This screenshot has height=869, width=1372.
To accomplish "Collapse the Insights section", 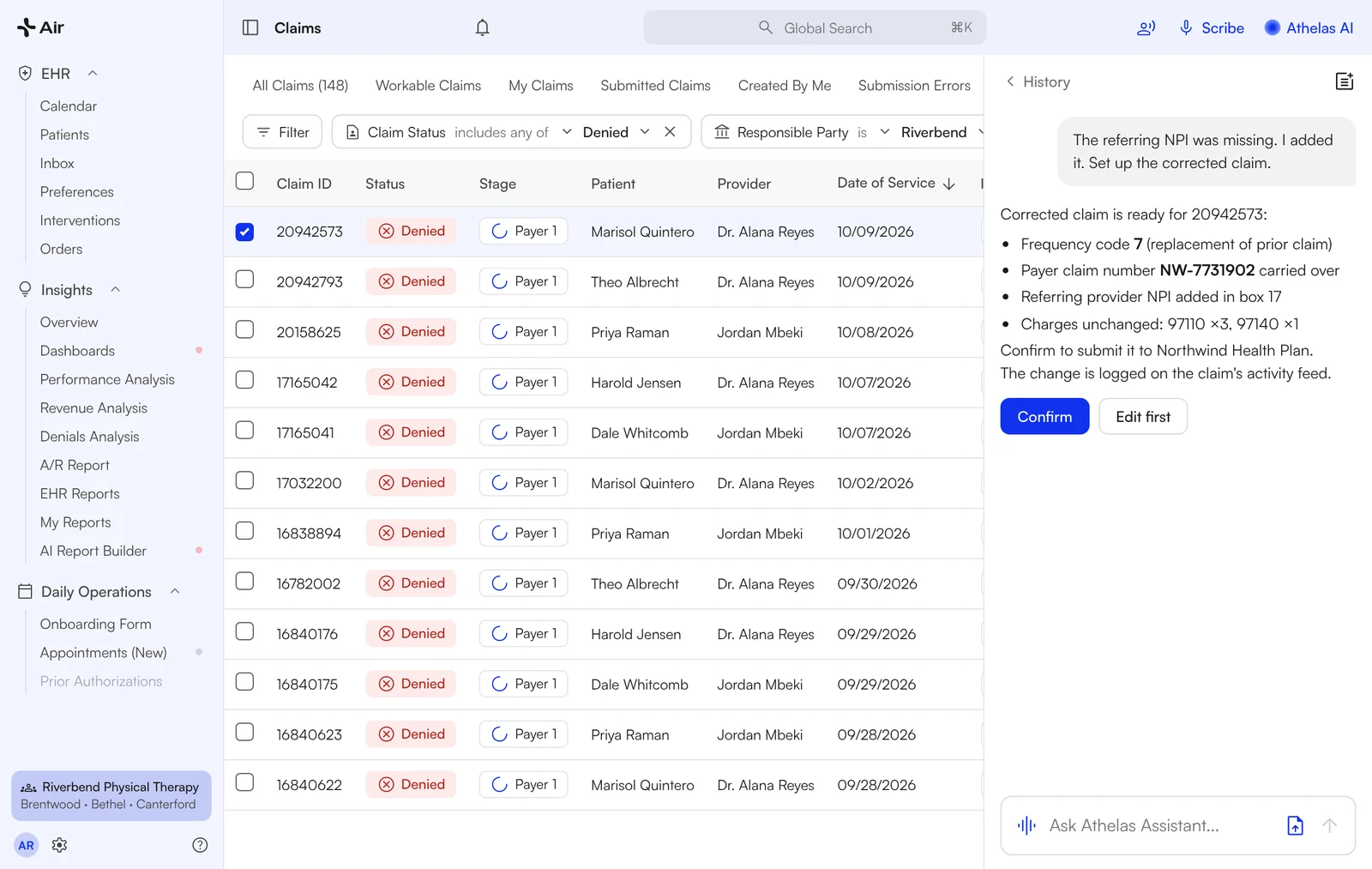I will pyautogui.click(x=115, y=290).
